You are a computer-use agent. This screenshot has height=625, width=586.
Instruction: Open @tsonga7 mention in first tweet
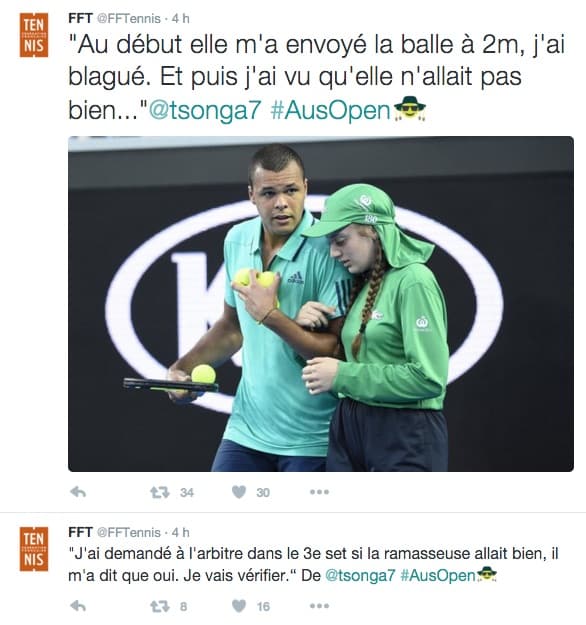tap(205, 110)
